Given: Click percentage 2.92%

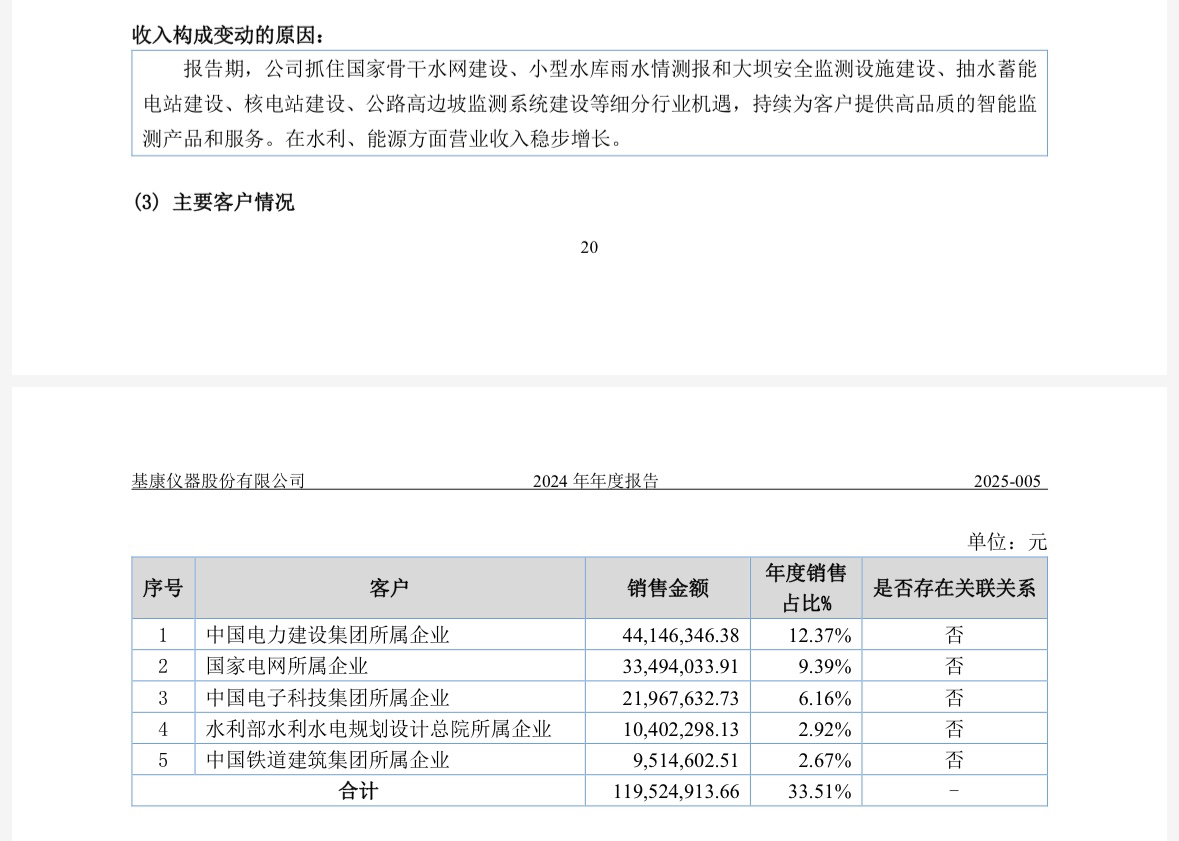Looking at the screenshot, I should point(825,730).
